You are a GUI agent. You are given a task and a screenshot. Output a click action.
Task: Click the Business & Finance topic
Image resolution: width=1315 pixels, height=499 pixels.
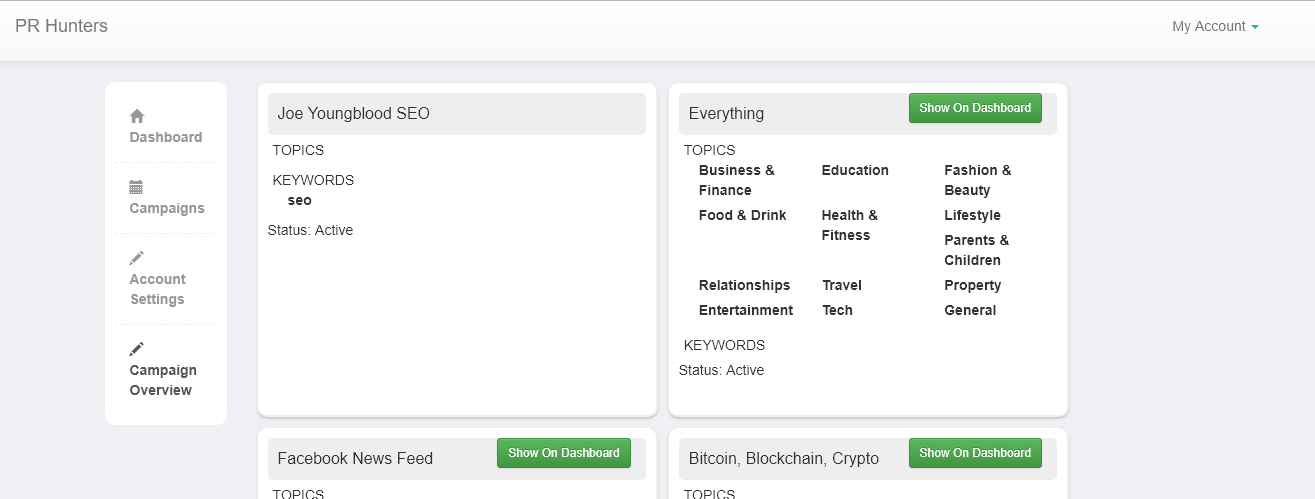[737, 180]
